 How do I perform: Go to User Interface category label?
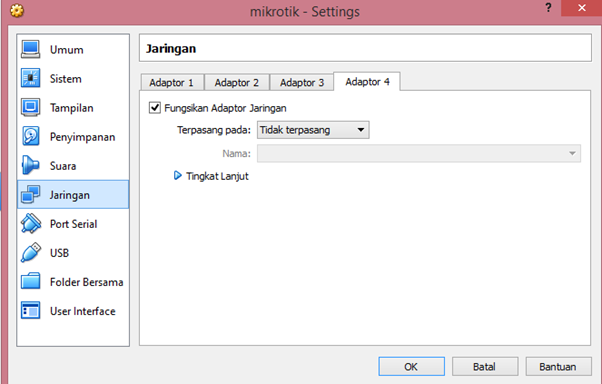83,311
